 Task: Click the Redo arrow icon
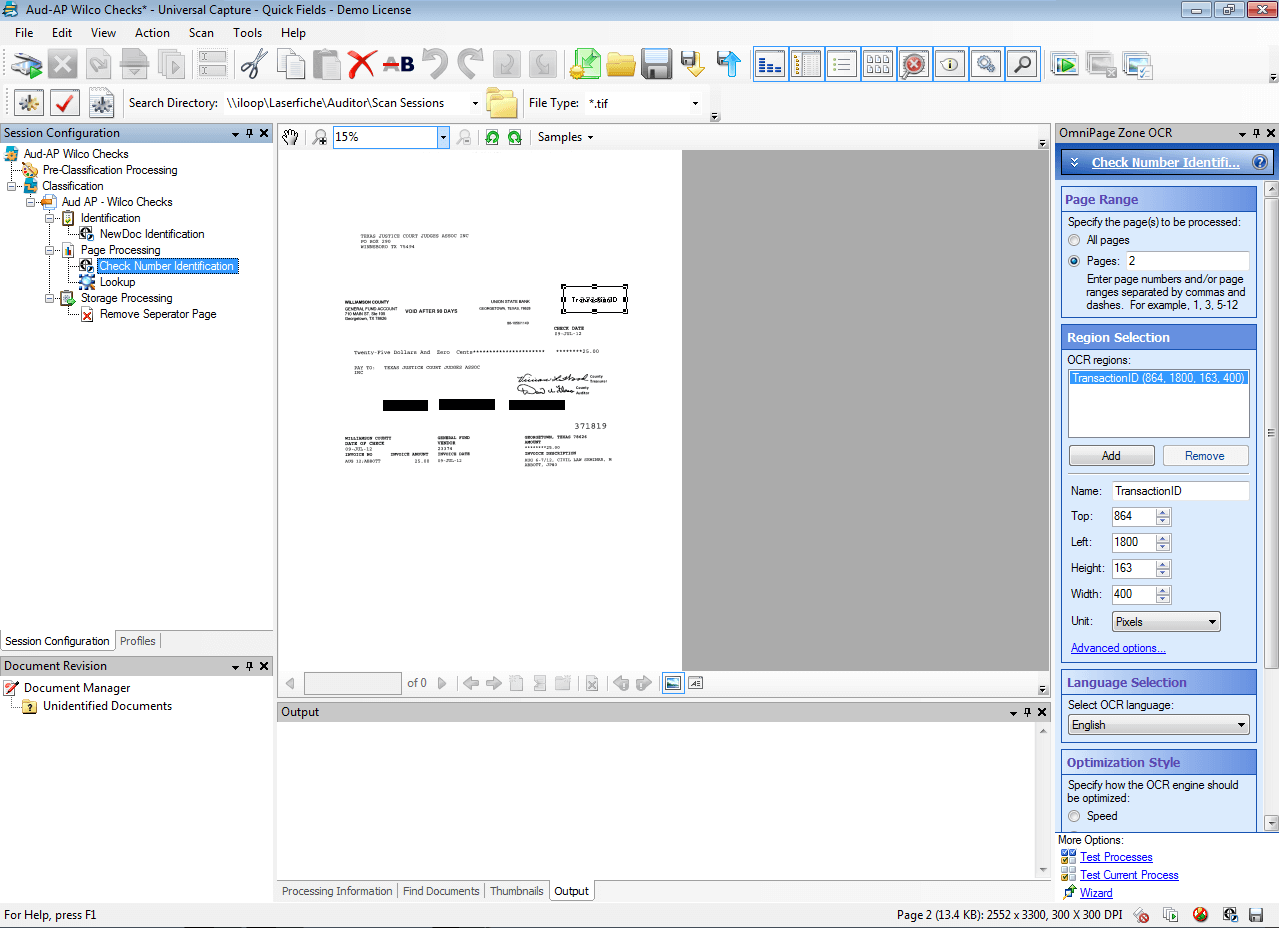click(470, 65)
